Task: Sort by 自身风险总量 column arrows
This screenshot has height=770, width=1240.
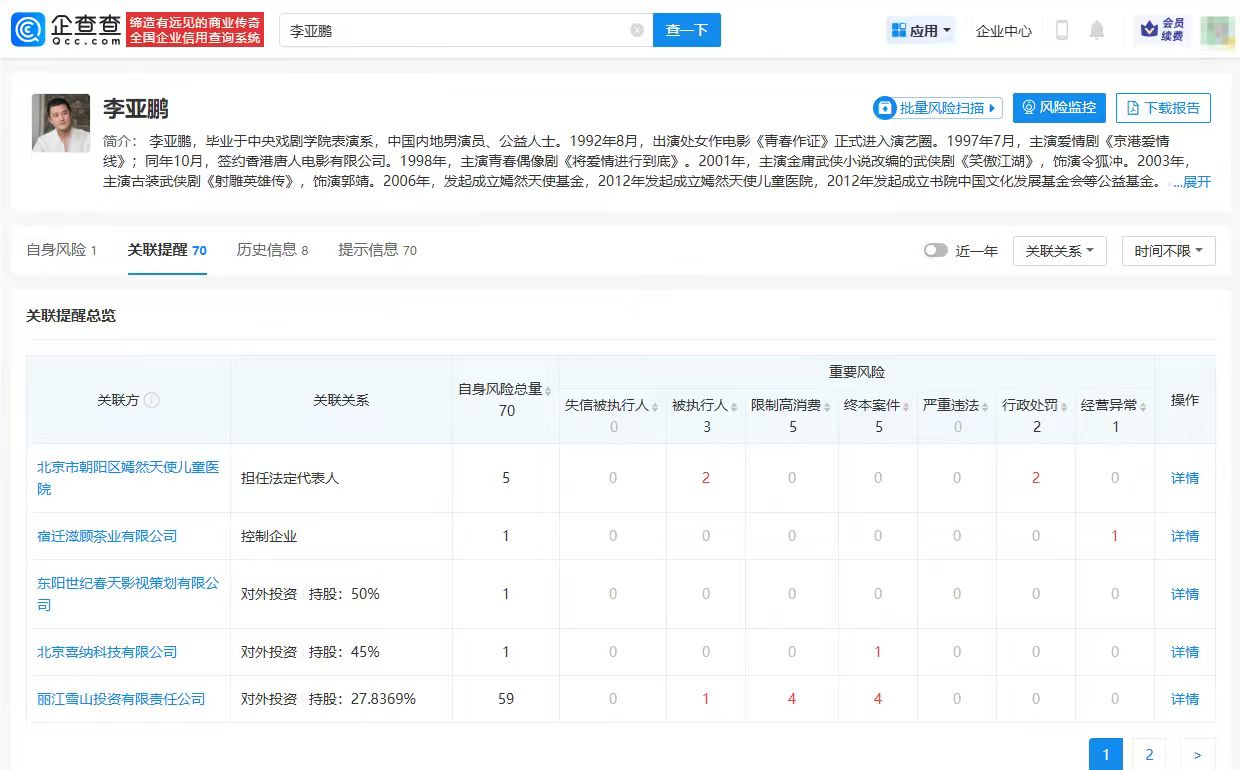Action: [x=549, y=390]
